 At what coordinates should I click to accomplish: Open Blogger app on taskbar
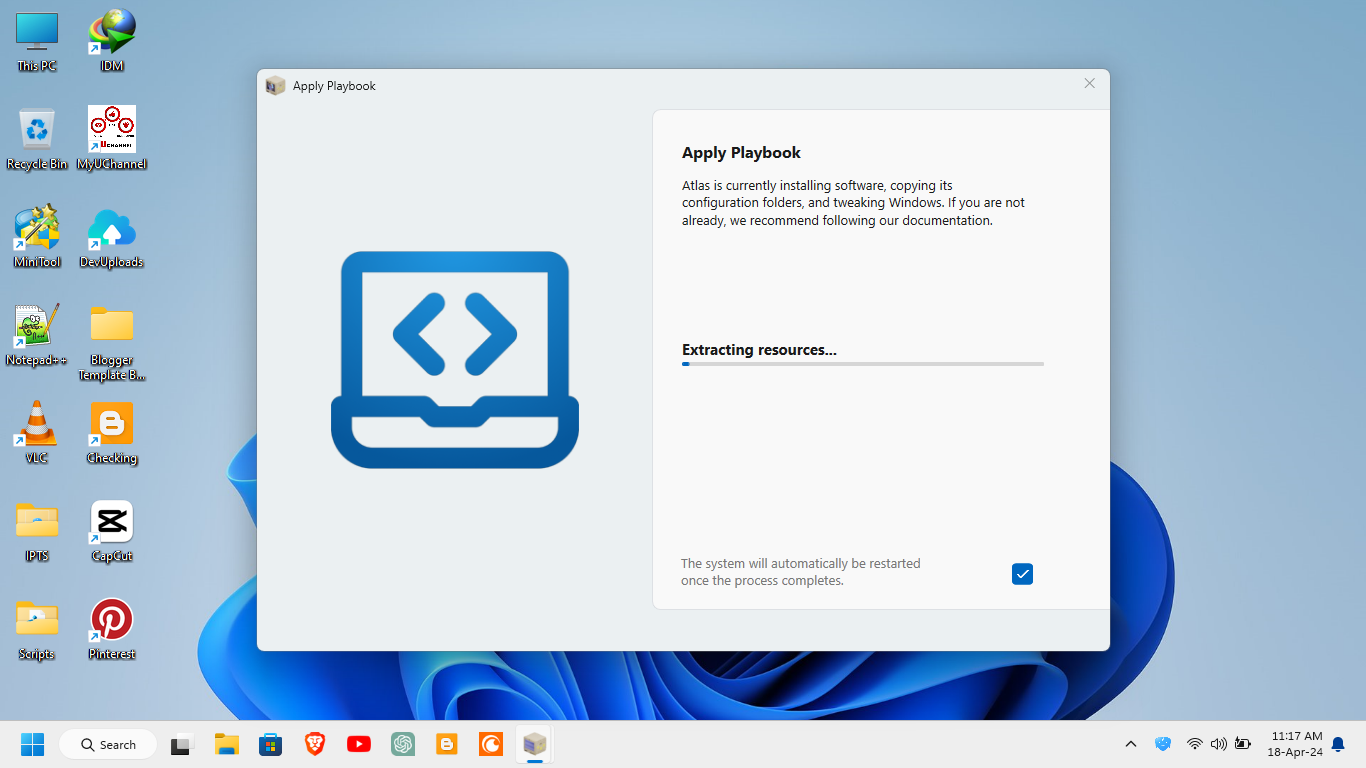pyautogui.click(x=447, y=744)
